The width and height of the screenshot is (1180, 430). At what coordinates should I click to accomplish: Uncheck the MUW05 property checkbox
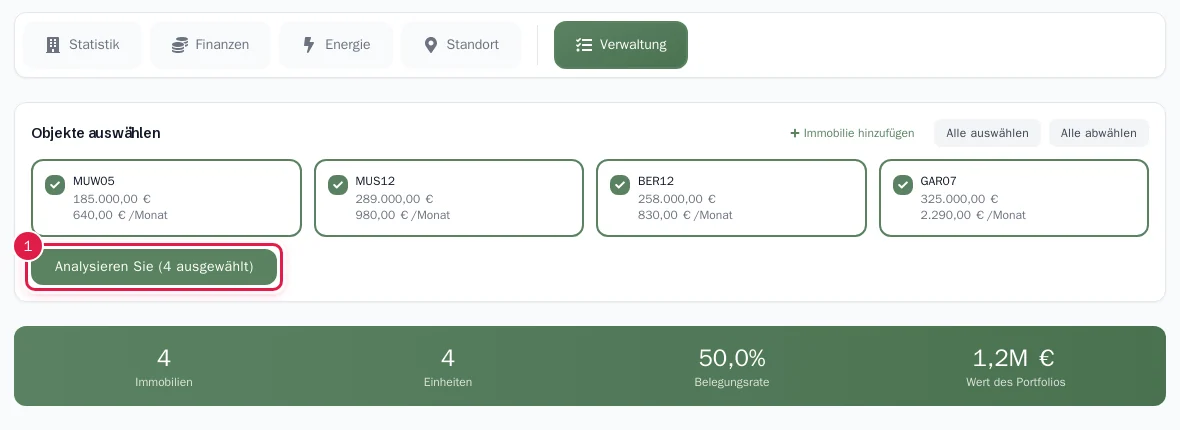coord(55,185)
